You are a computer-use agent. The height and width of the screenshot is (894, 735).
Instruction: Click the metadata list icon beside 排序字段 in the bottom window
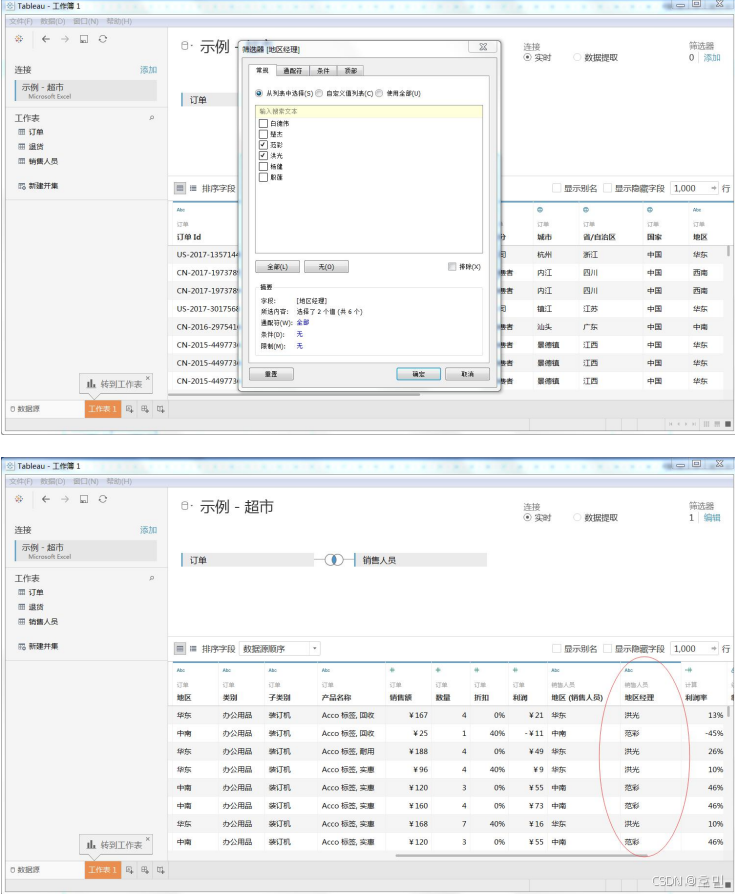(x=193, y=649)
